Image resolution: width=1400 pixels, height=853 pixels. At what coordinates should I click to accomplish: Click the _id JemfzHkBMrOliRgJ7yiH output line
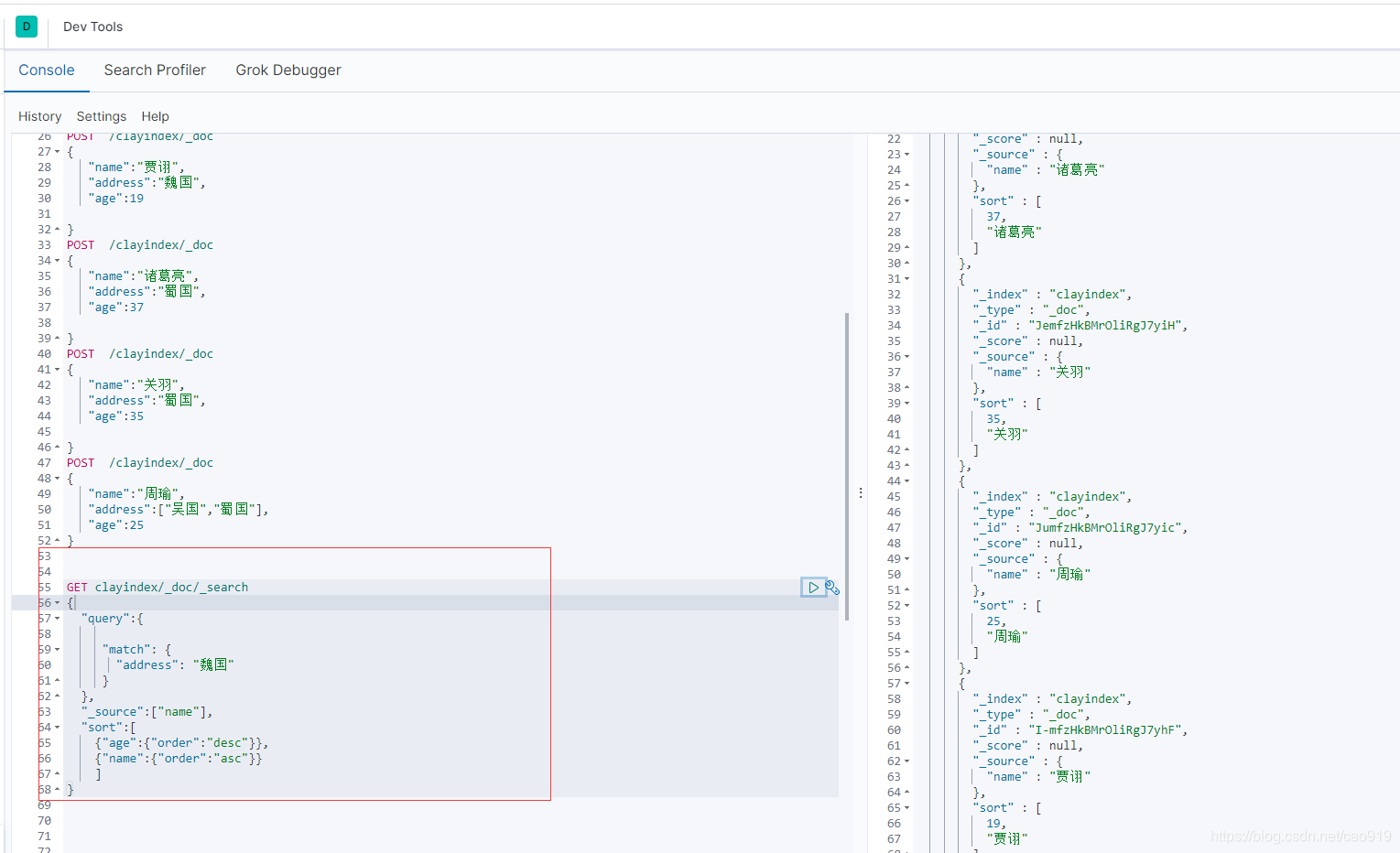coord(1080,326)
